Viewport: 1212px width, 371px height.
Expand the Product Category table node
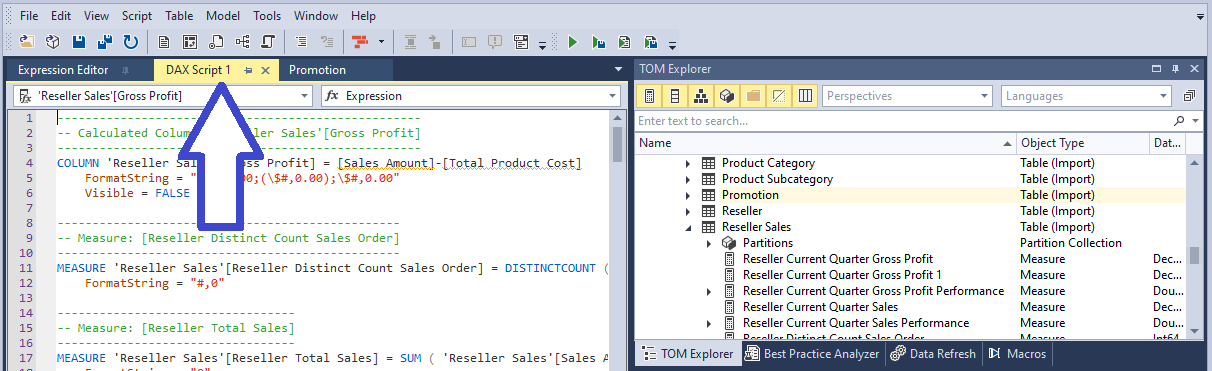coord(687,163)
